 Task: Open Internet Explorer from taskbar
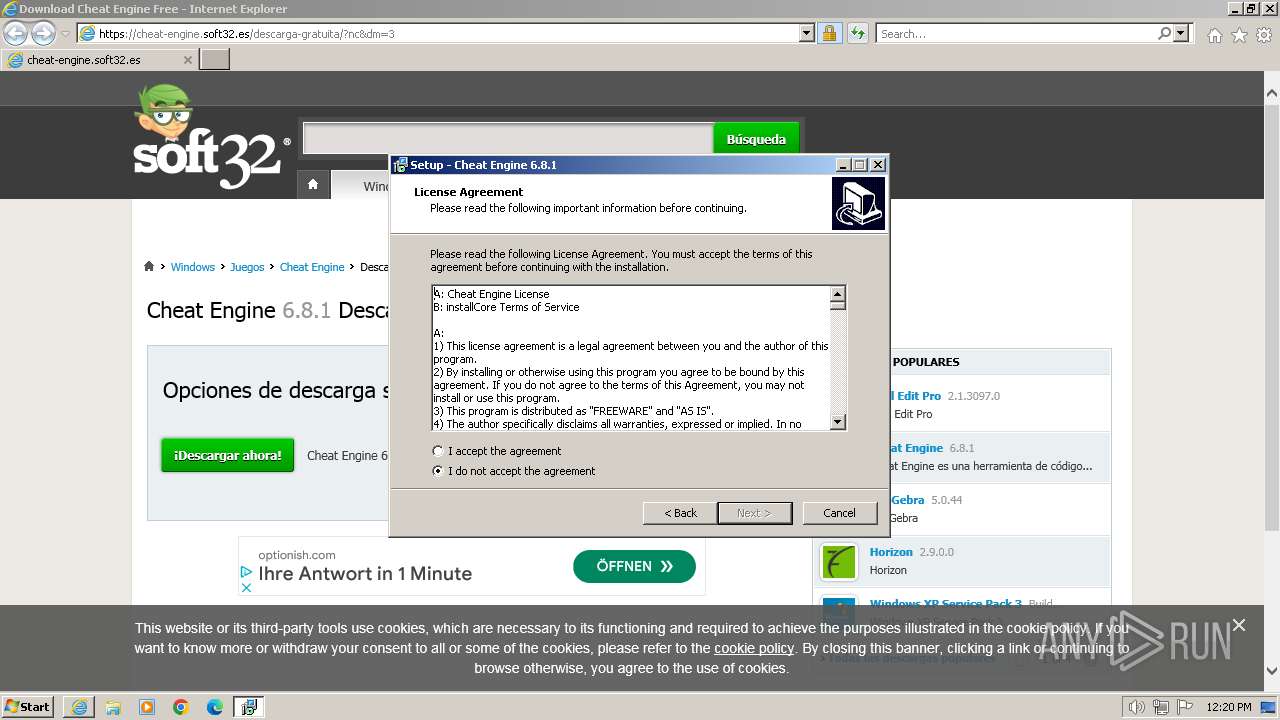79,707
